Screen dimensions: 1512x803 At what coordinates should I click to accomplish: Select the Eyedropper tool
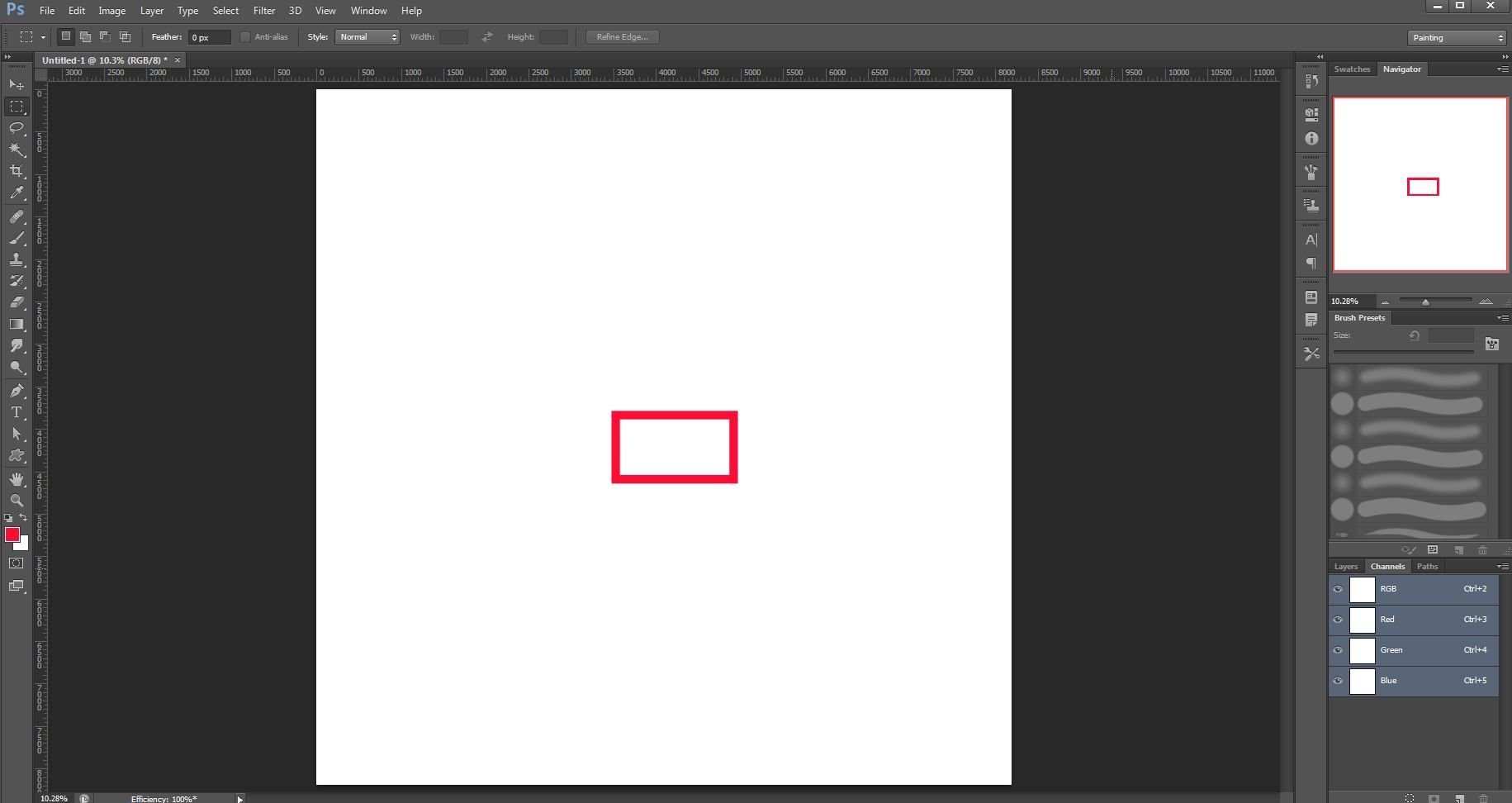17,193
